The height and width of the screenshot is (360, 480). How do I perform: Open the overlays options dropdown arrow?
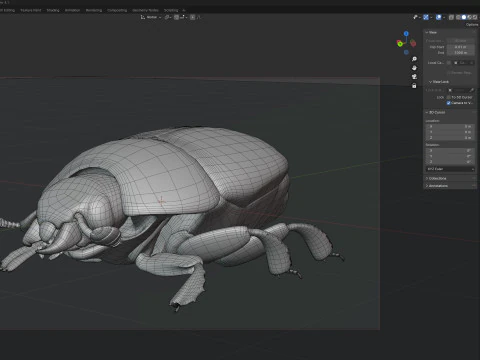point(444,17)
